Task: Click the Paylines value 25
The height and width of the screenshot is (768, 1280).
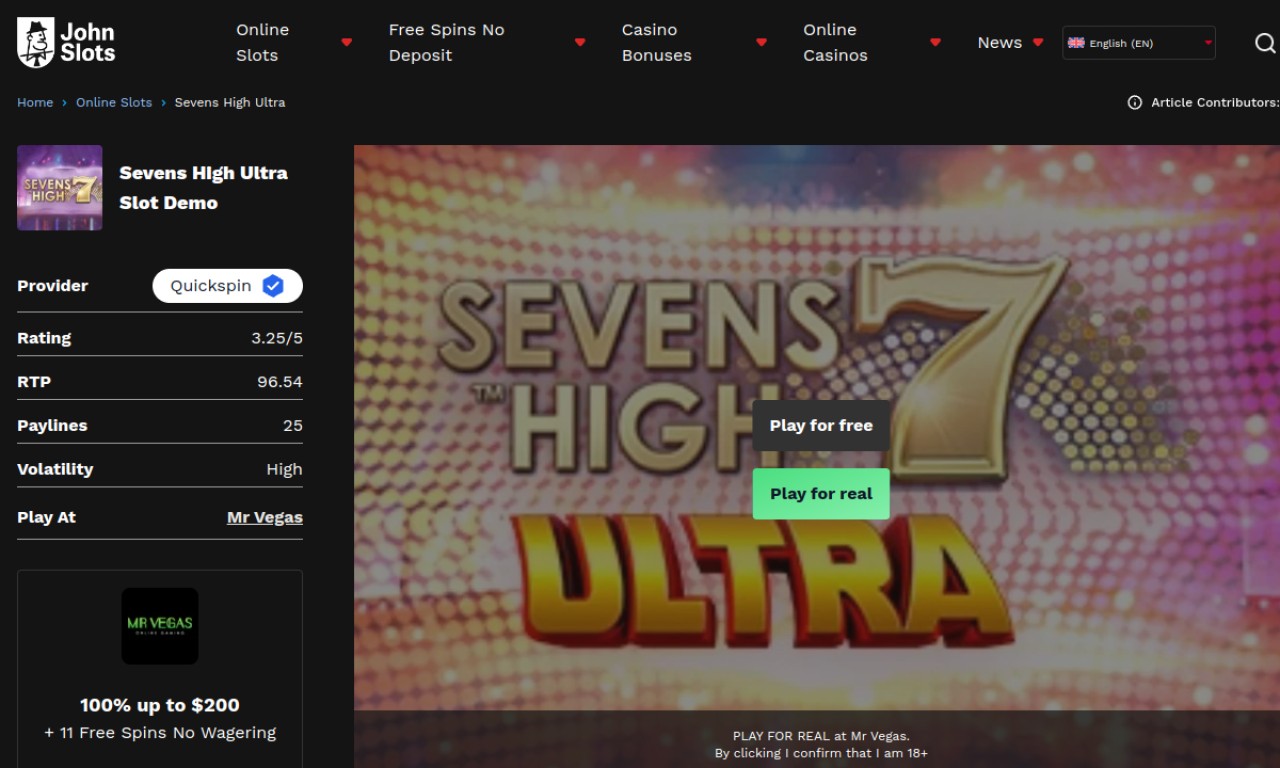Action: point(293,426)
